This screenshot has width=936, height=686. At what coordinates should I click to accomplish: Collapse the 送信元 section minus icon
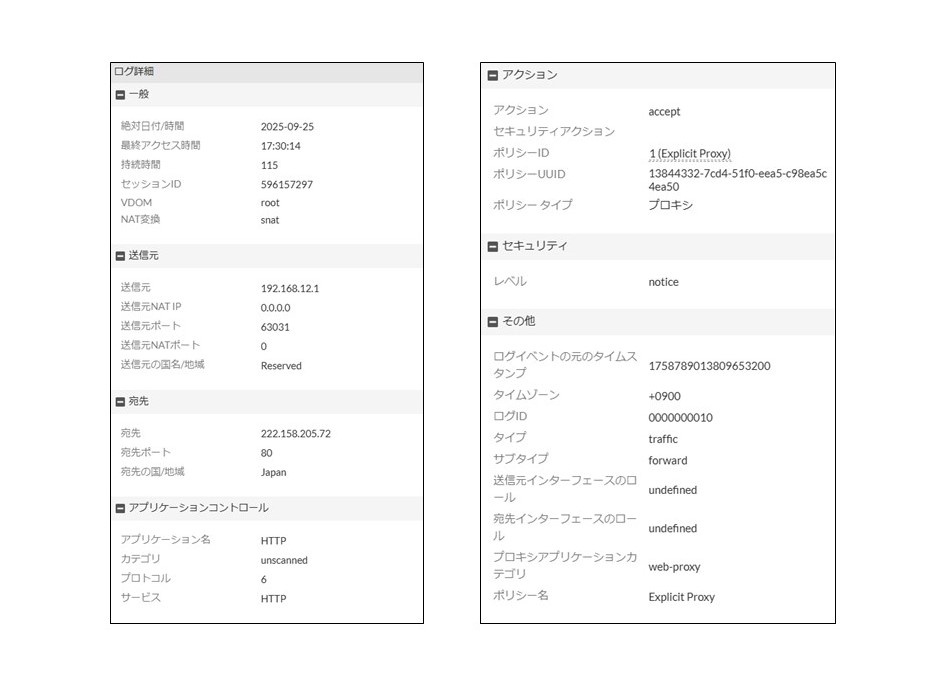coord(121,256)
